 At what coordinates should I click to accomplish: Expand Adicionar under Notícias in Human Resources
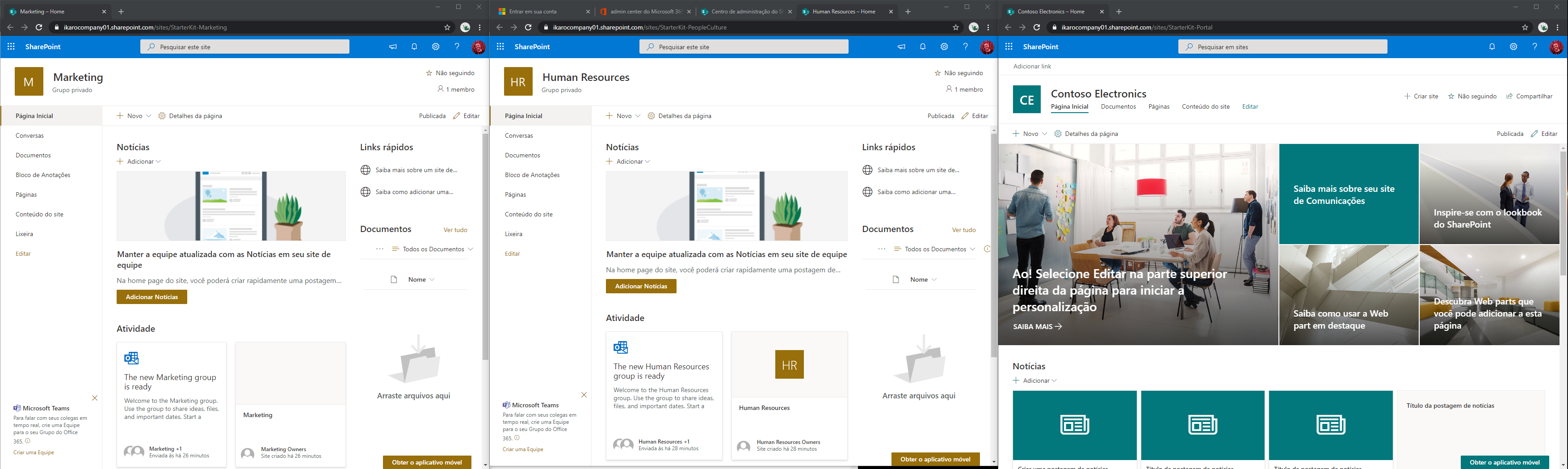point(628,161)
